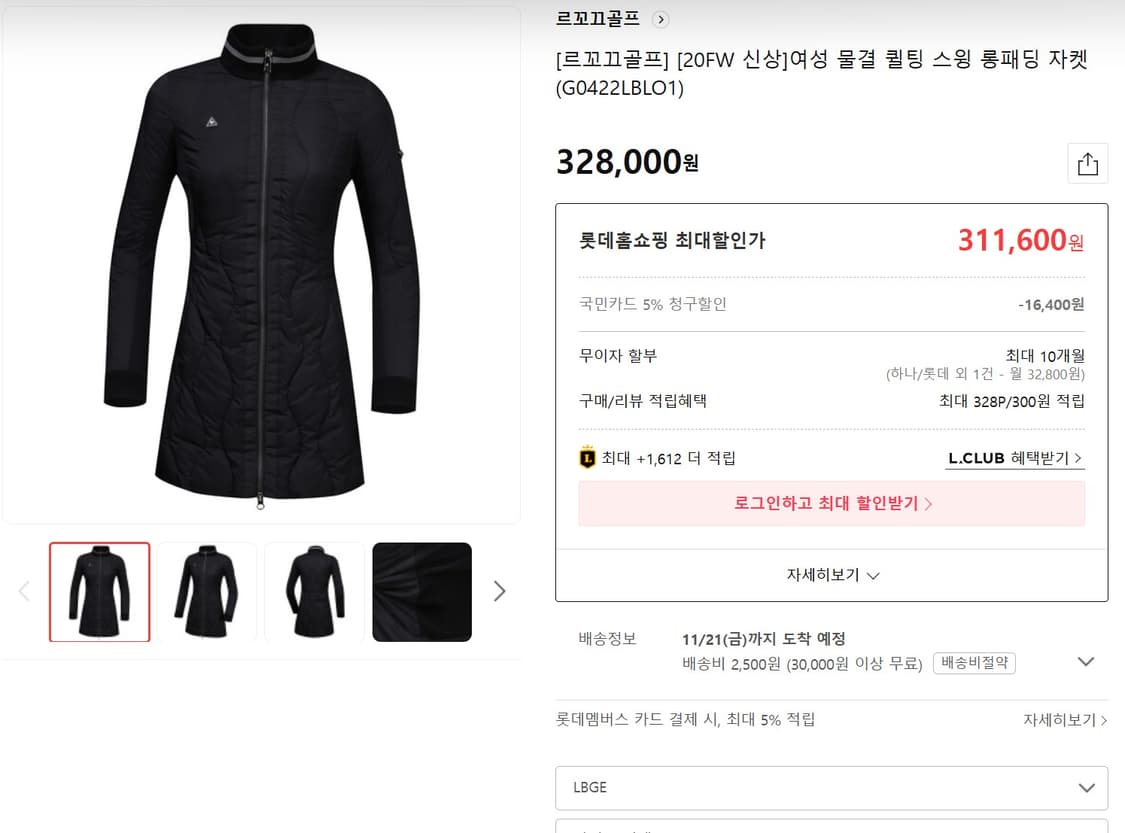Click the 배송비절약 button

tap(974, 663)
